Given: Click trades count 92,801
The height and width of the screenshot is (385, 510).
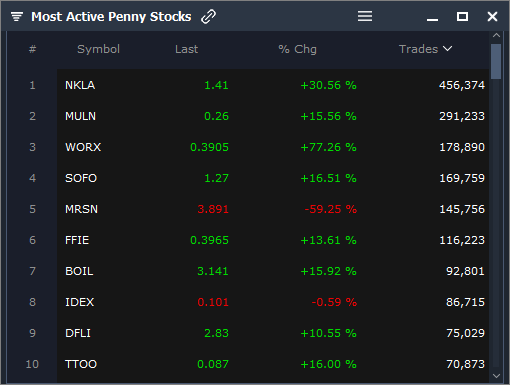Looking at the screenshot, I should tap(465, 271).
